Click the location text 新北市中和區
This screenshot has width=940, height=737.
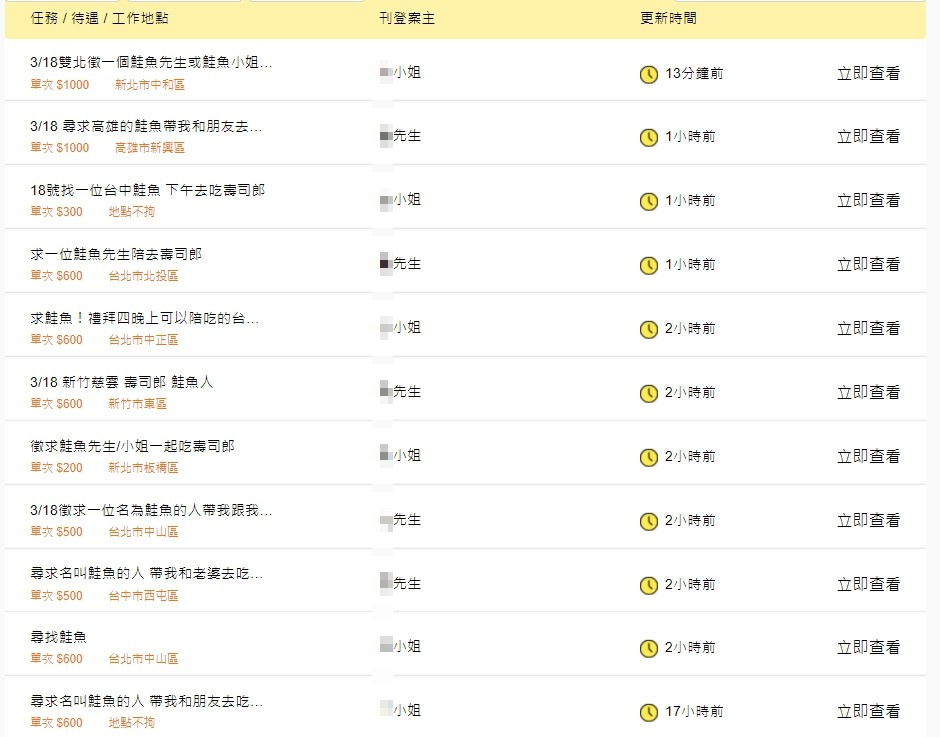(x=150, y=85)
